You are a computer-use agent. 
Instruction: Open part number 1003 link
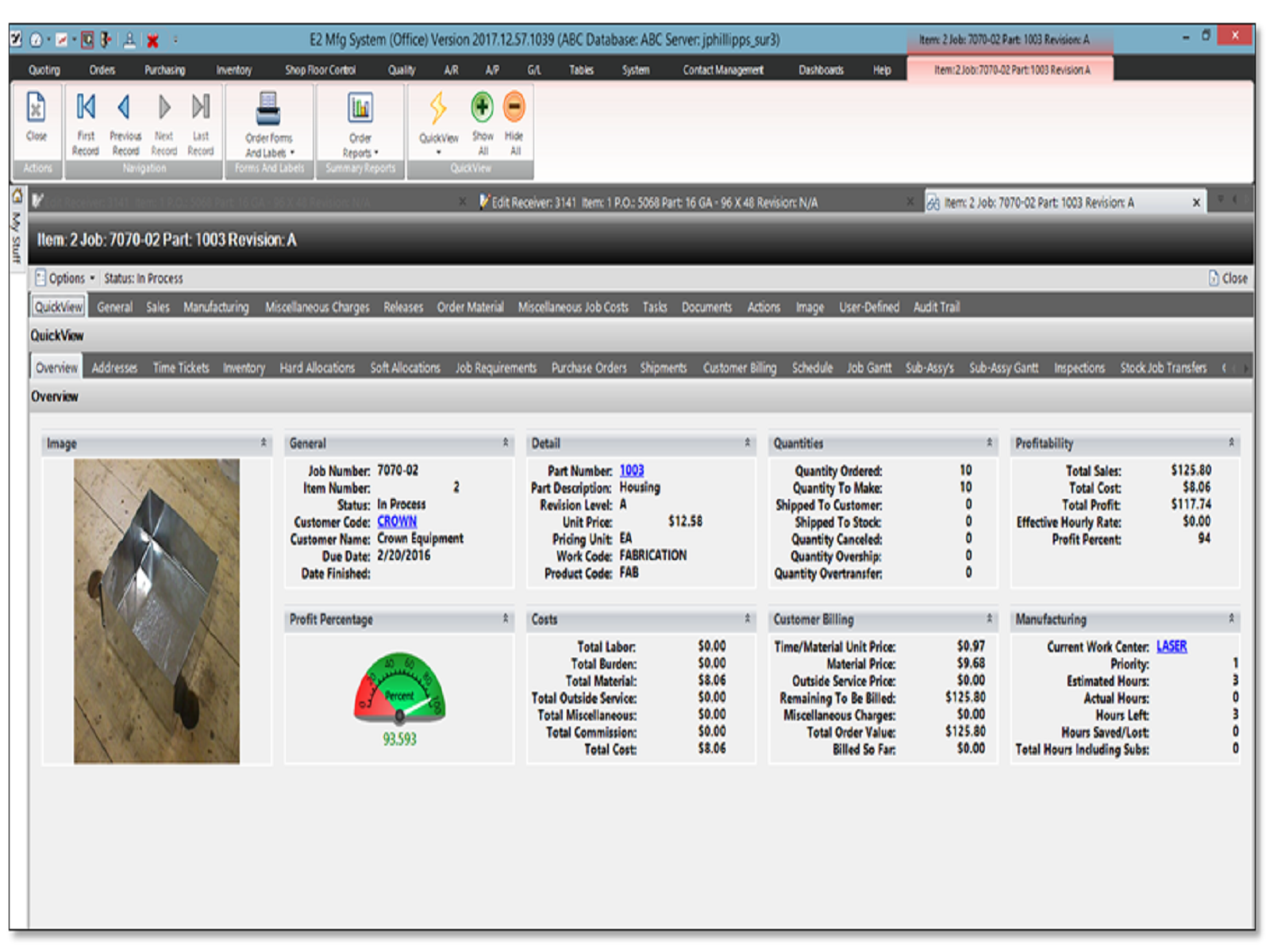pos(632,470)
